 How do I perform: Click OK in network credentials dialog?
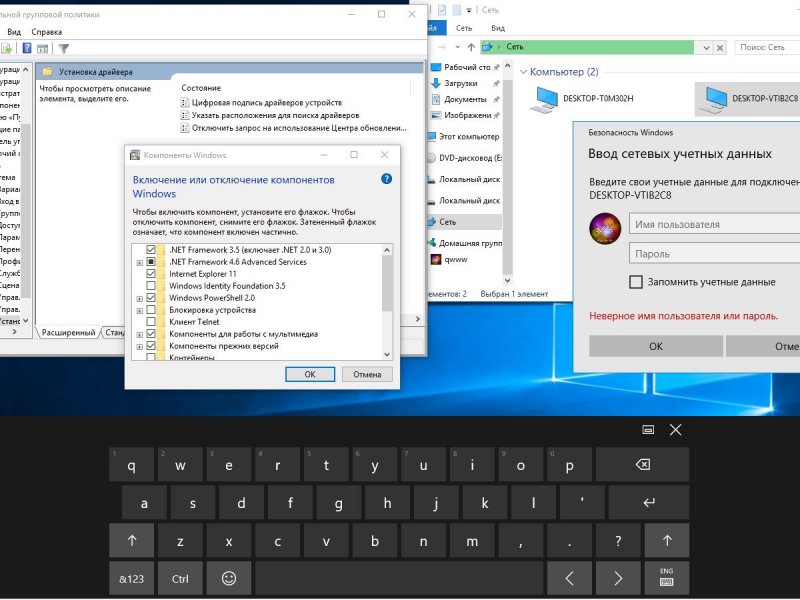pos(656,346)
